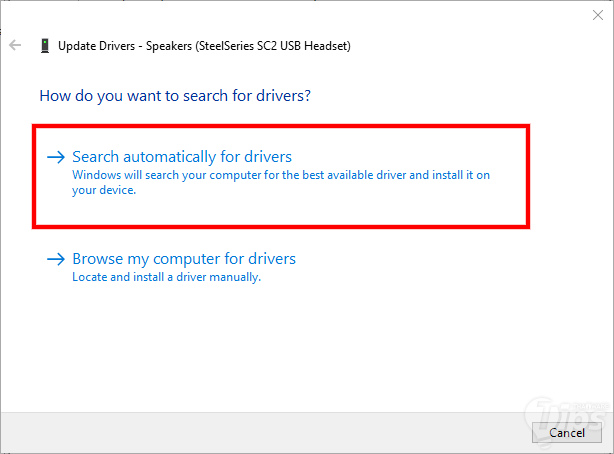Click the 'Locate and install a driver manually.' description
The width and height of the screenshot is (614, 454).
166,277
